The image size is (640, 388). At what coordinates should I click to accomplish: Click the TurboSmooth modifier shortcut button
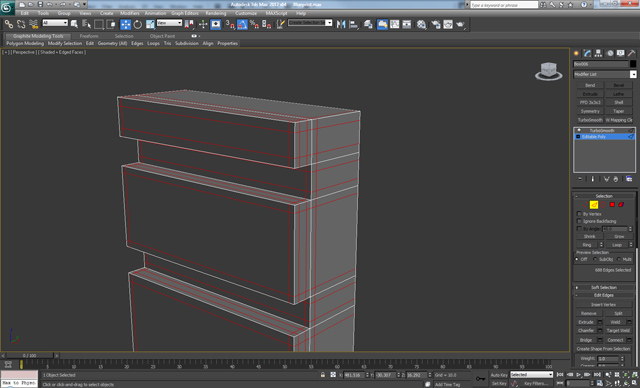point(590,120)
